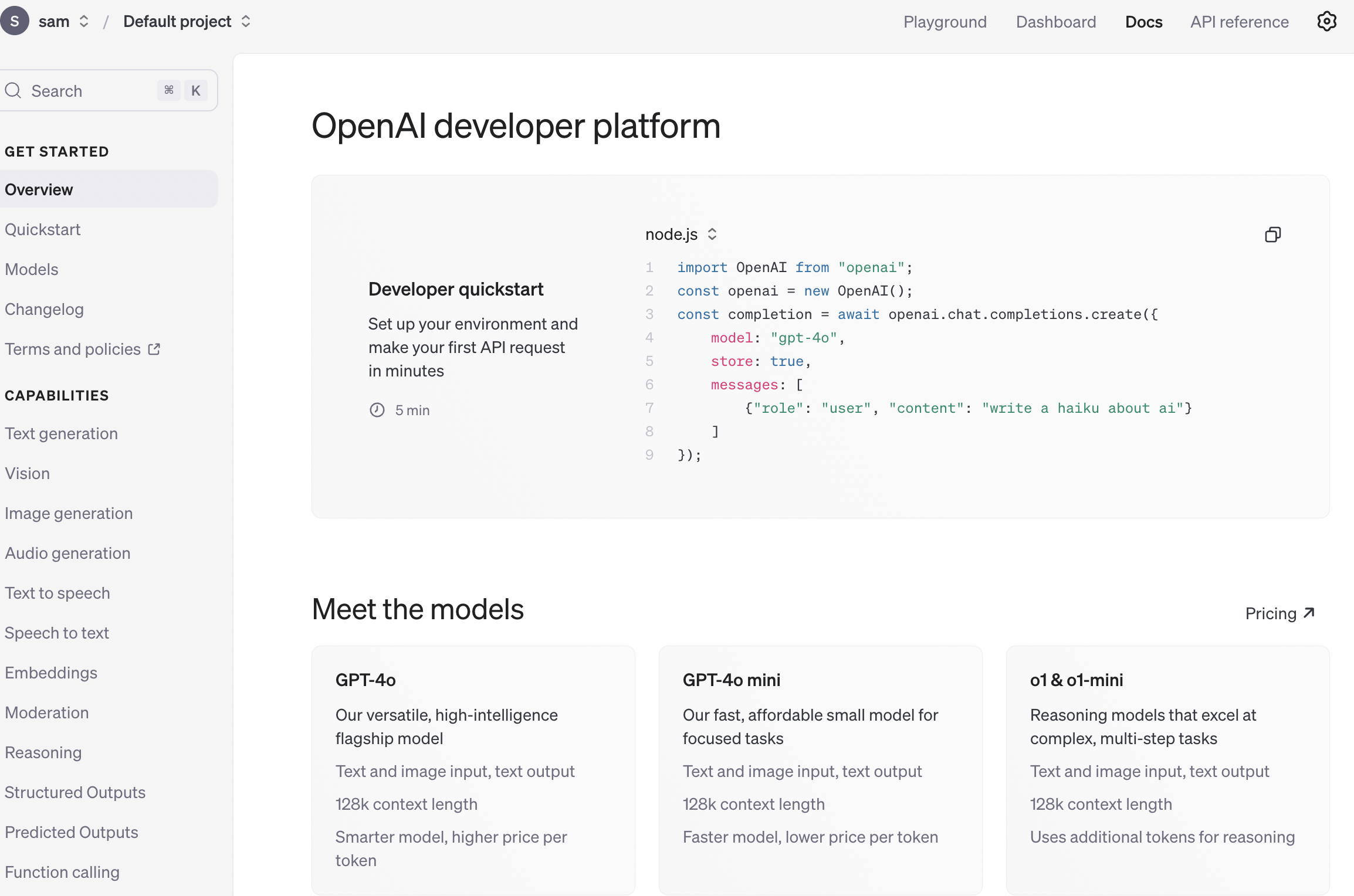Open the Default project dropdown
The height and width of the screenshot is (896, 1354).
point(187,22)
